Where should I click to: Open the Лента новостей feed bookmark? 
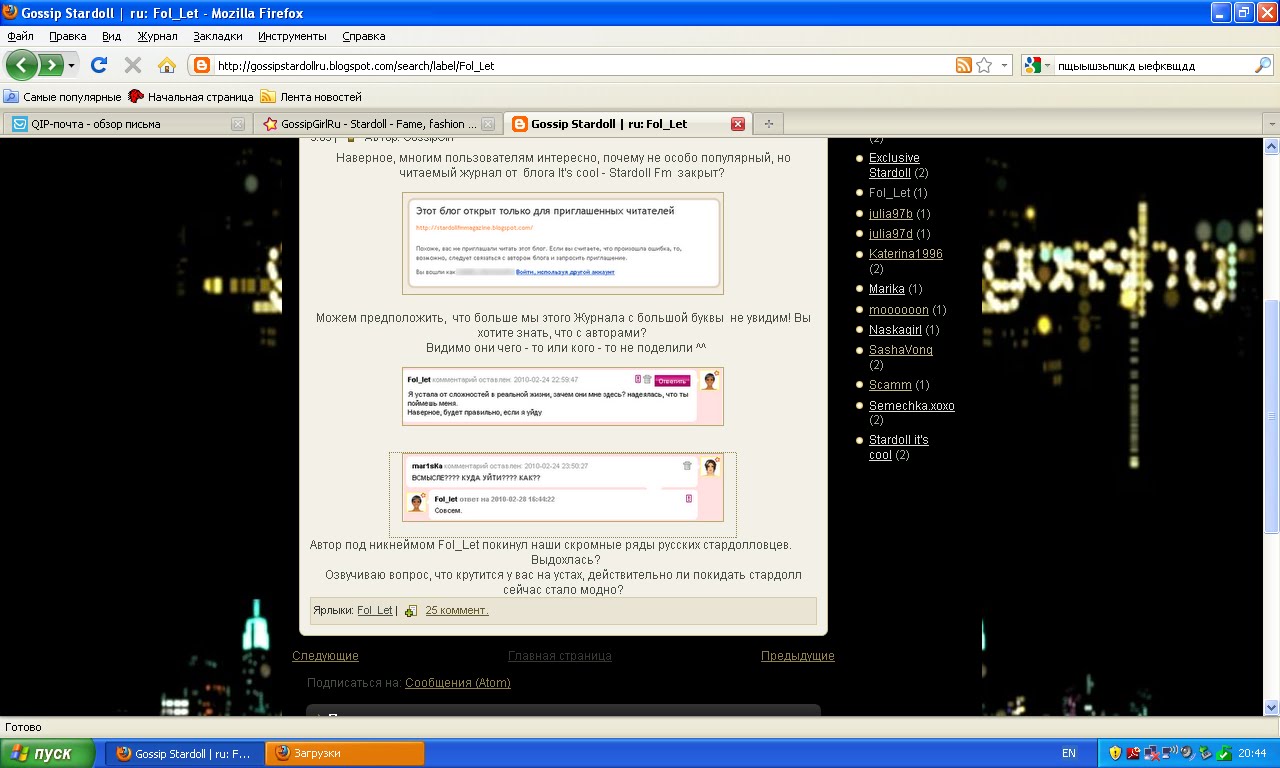click(x=311, y=97)
